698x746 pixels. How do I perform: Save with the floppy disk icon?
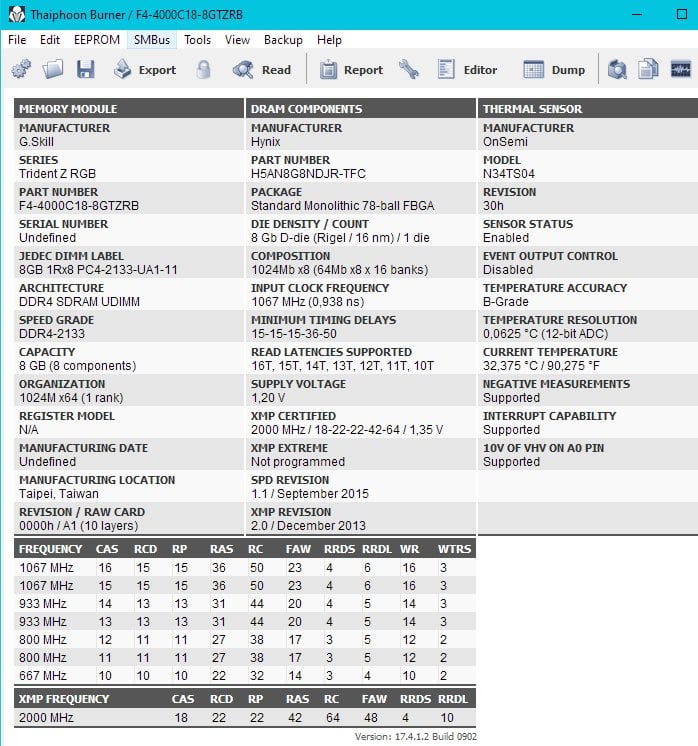coord(86,69)
